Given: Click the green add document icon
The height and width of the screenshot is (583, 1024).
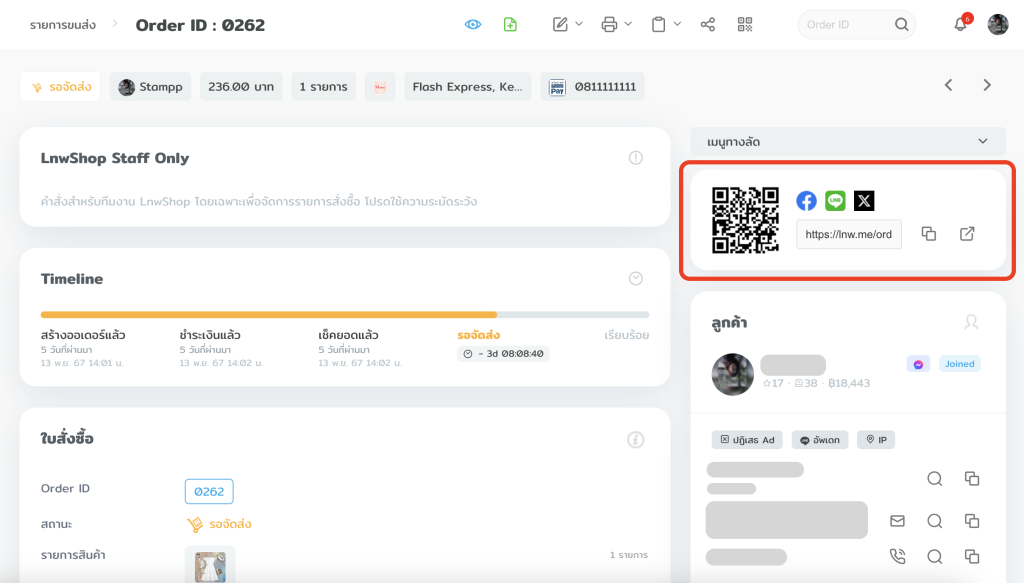Looking at the screenshot, I should tap(510, 24).
